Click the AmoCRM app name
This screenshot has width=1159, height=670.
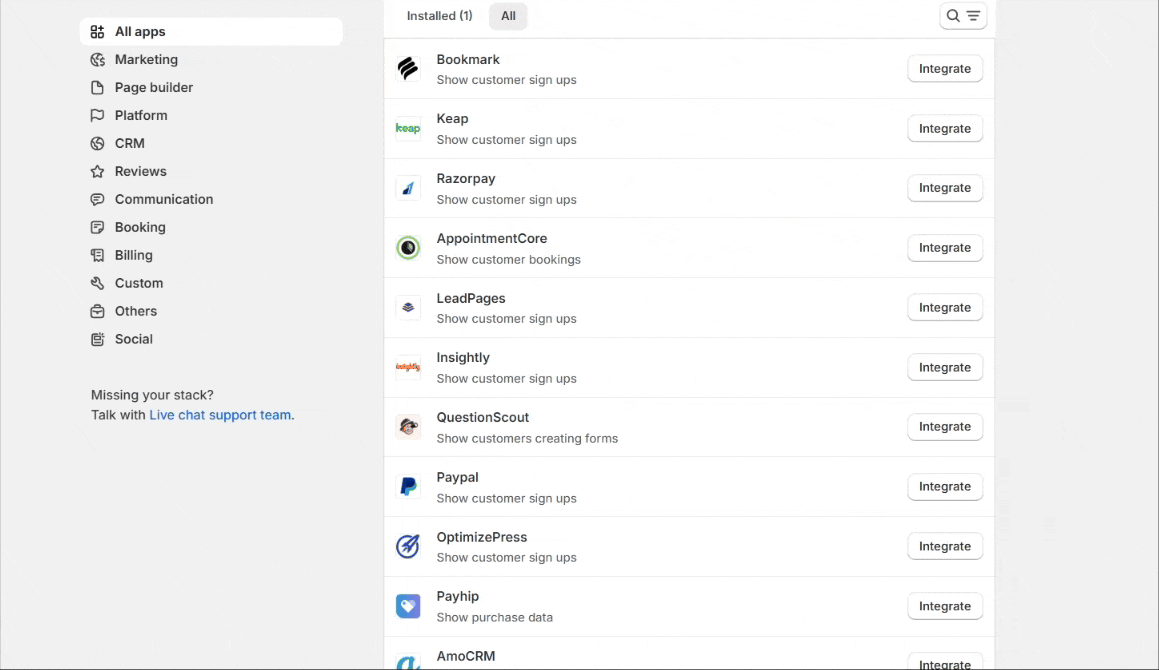(x=466, y=656)
